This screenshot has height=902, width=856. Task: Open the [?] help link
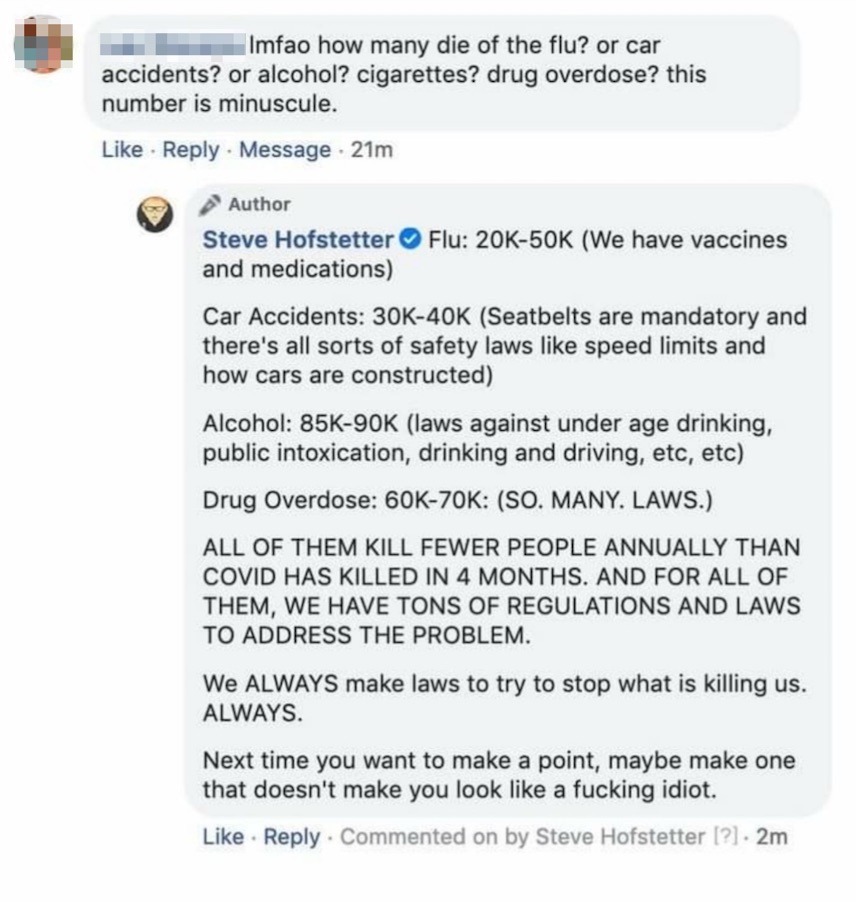tap(725, 836)
